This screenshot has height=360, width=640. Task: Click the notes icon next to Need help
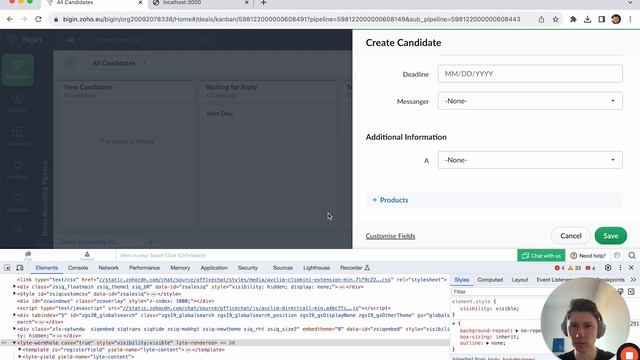[617, 256]
